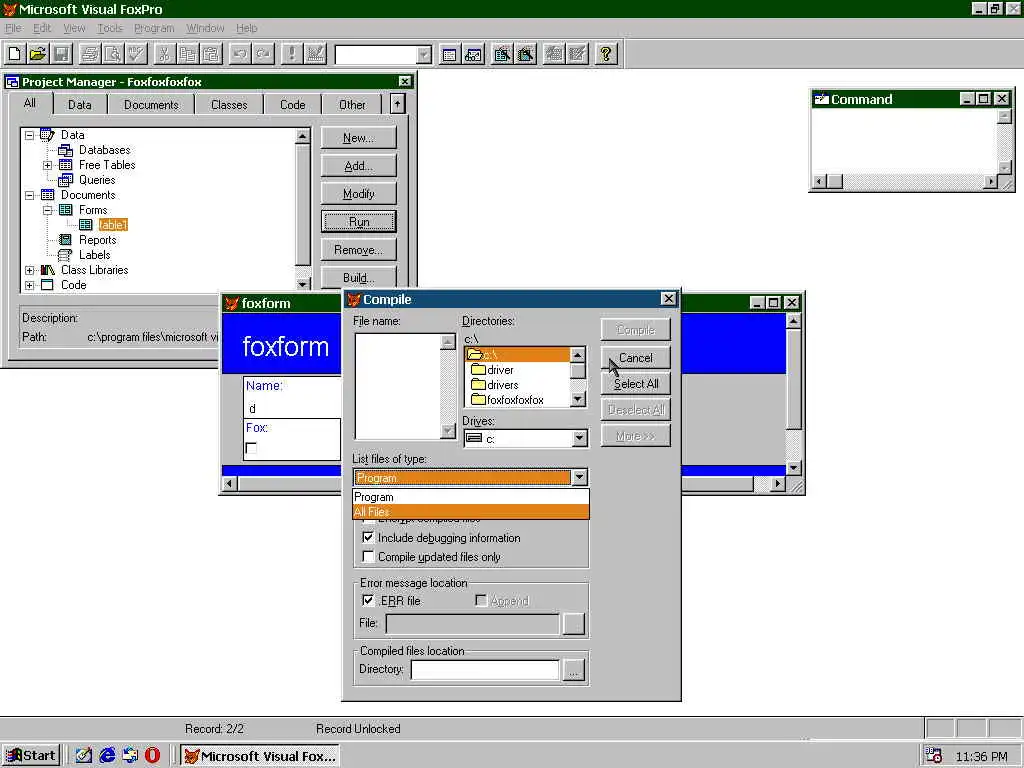Image resolution: width=1024 pixels, height=768 pixels.
Task: Choose Program in file type list
Action: [471, 497]
